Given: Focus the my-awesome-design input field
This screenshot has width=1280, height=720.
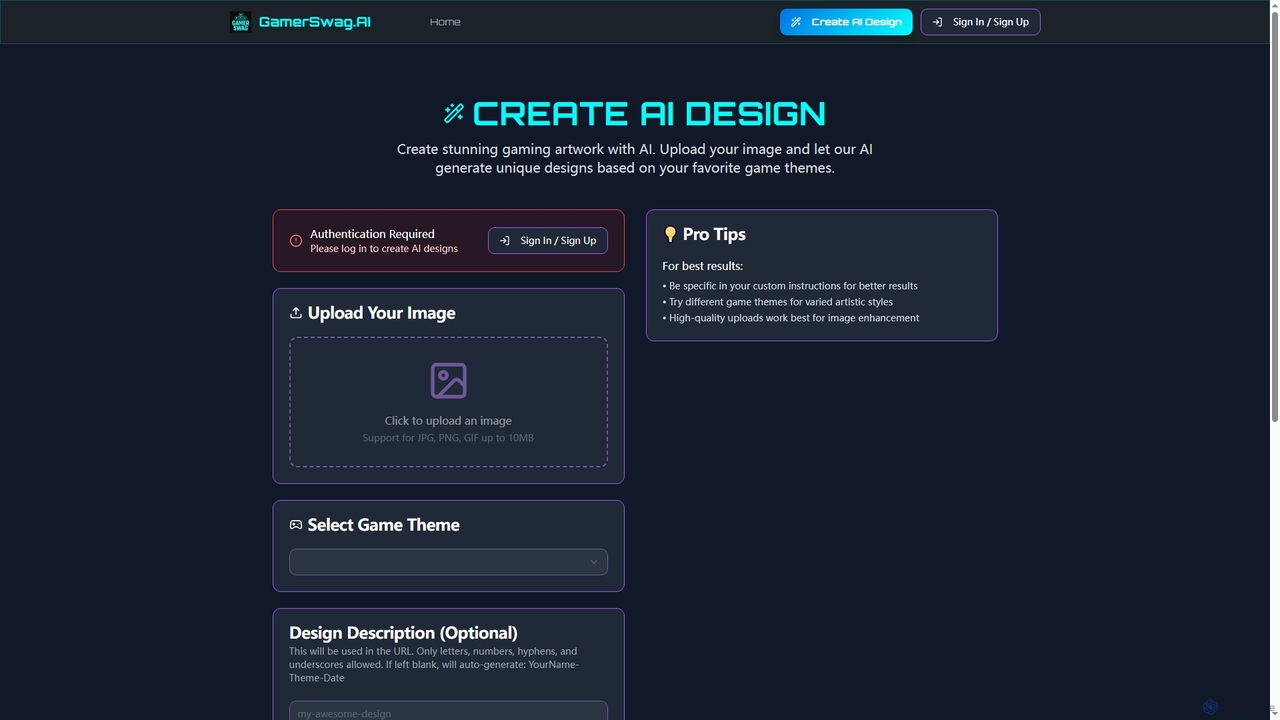Looking at the screenshot, I should point(448,711).
